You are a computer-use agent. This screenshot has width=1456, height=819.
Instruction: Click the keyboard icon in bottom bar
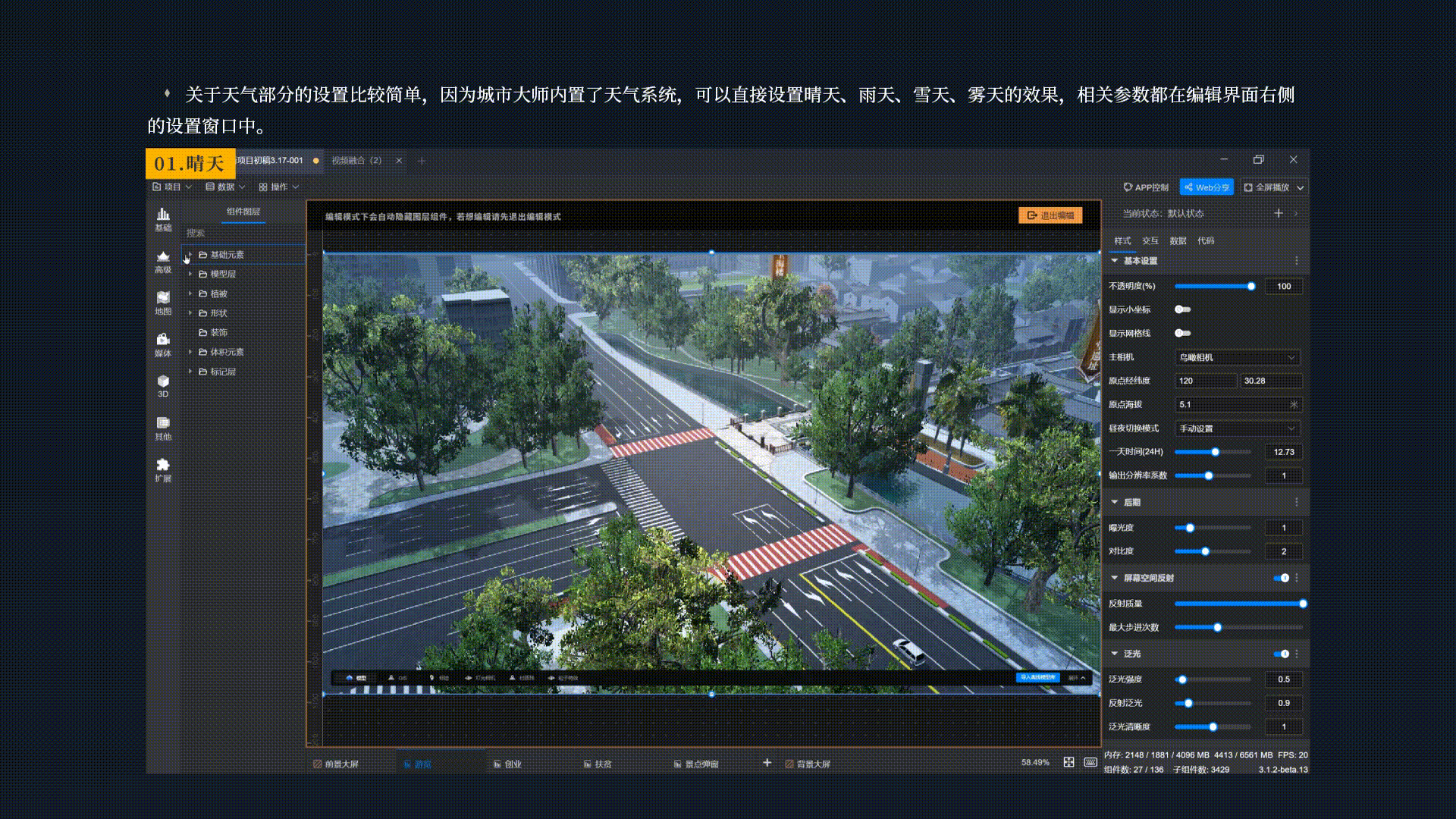point(1090,762)
